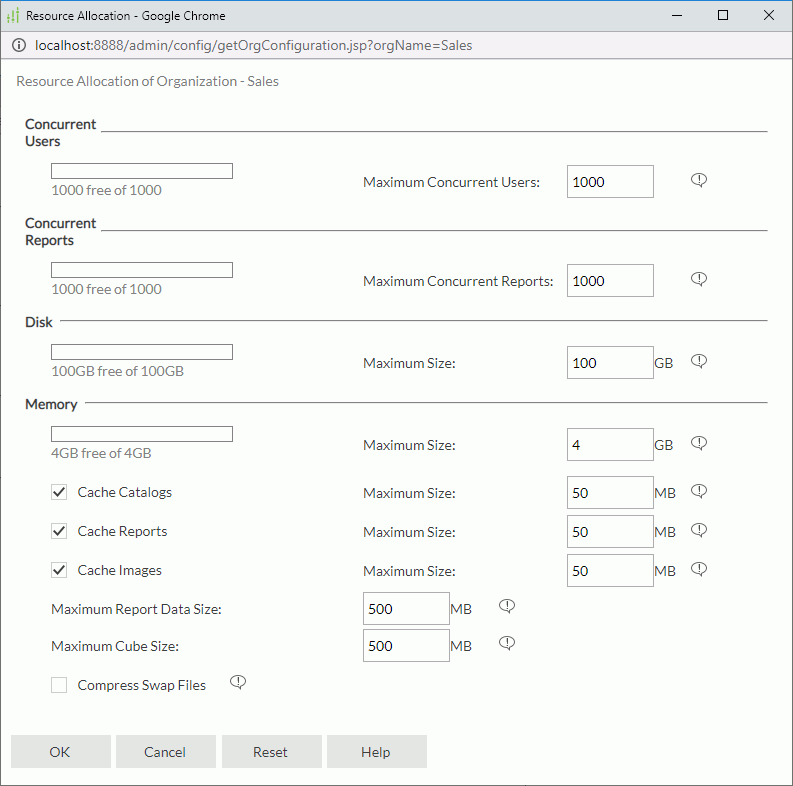Screen dimensions: 793x786
Task: Click the site information icon in address bar
Action: 18,45
